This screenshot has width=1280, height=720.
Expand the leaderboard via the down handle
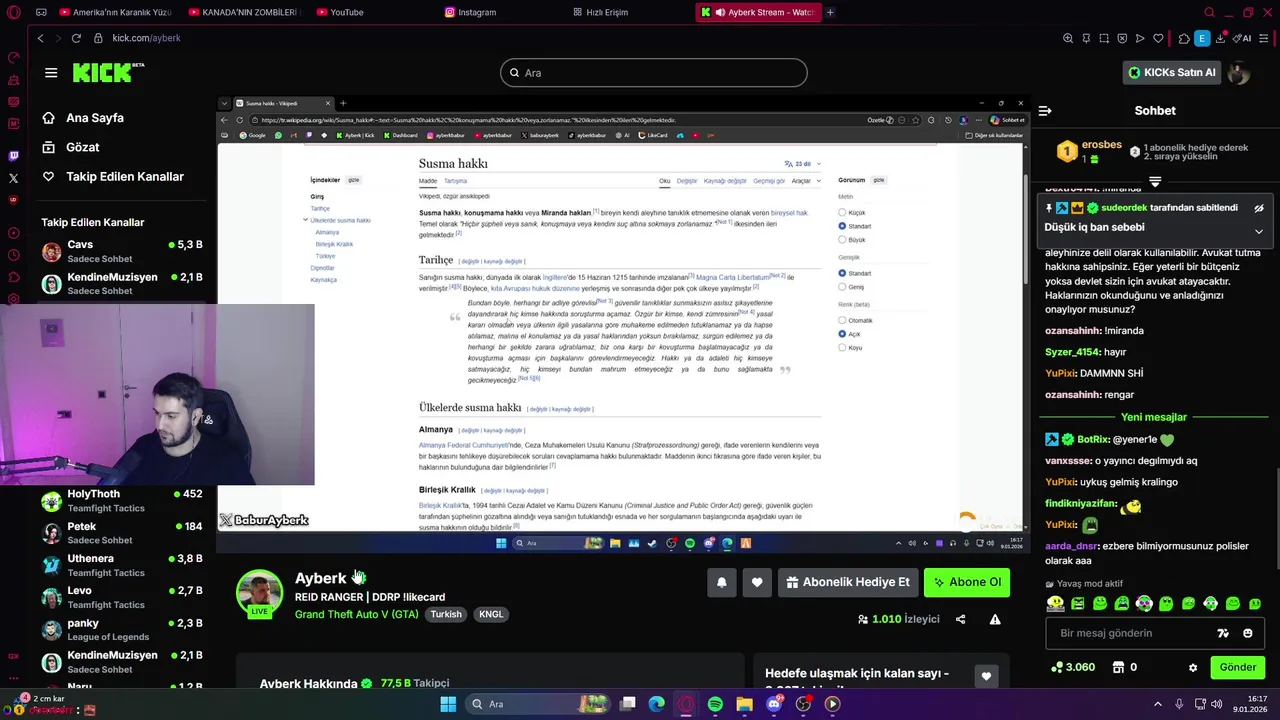pos(1155,182)
